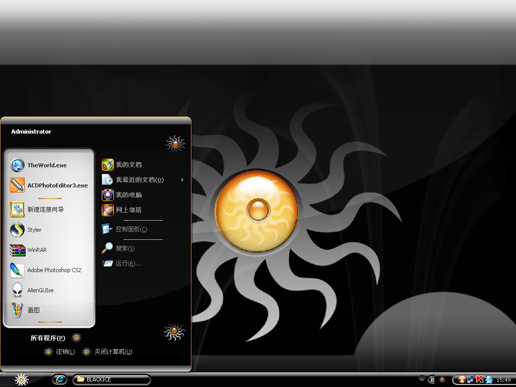Screen dimensions: 516x387
Task: Launch AlienGUIse alien head icon
Action: (x=17, y=290)
